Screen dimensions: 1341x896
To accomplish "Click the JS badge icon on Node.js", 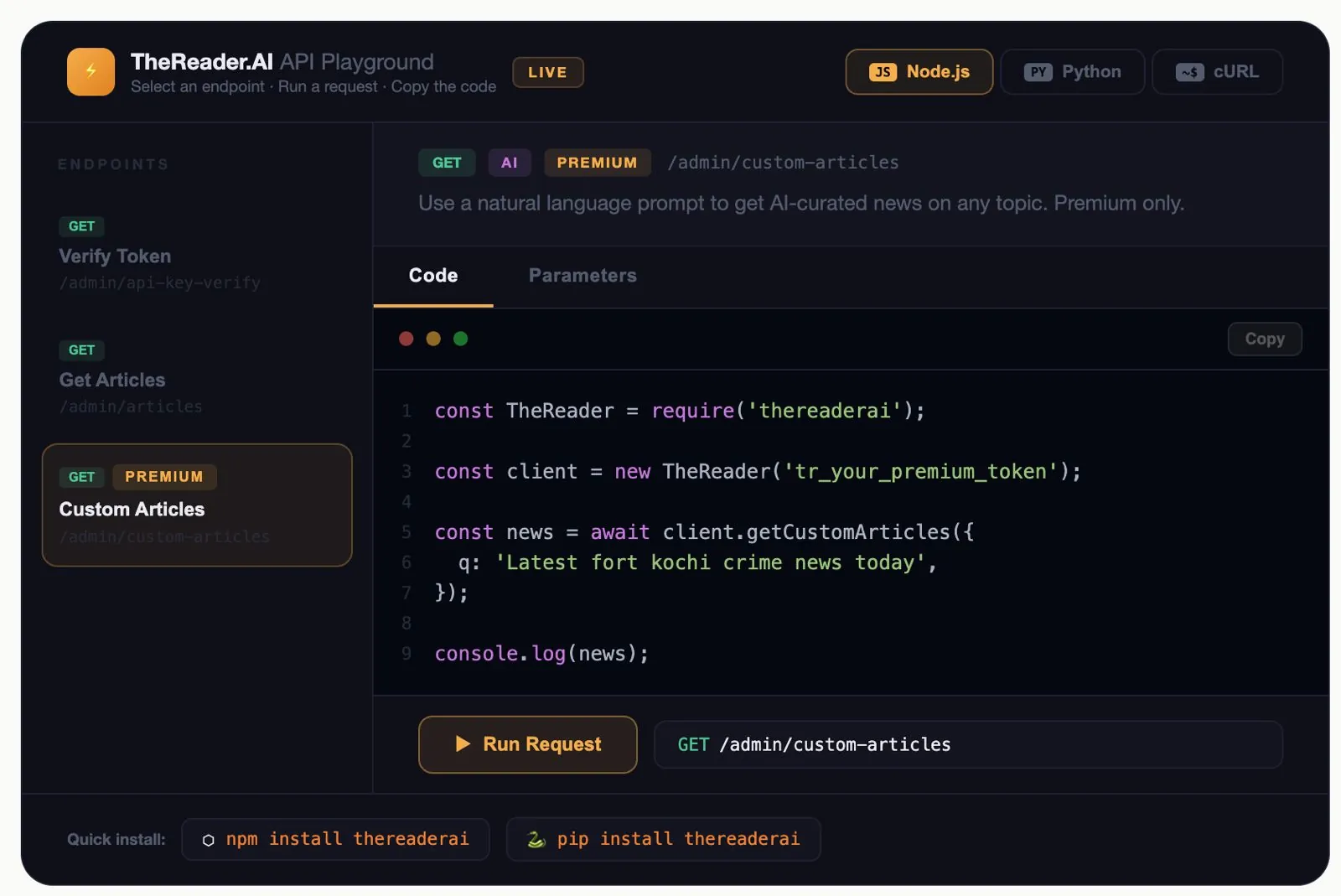I will [x=883, y=72].
